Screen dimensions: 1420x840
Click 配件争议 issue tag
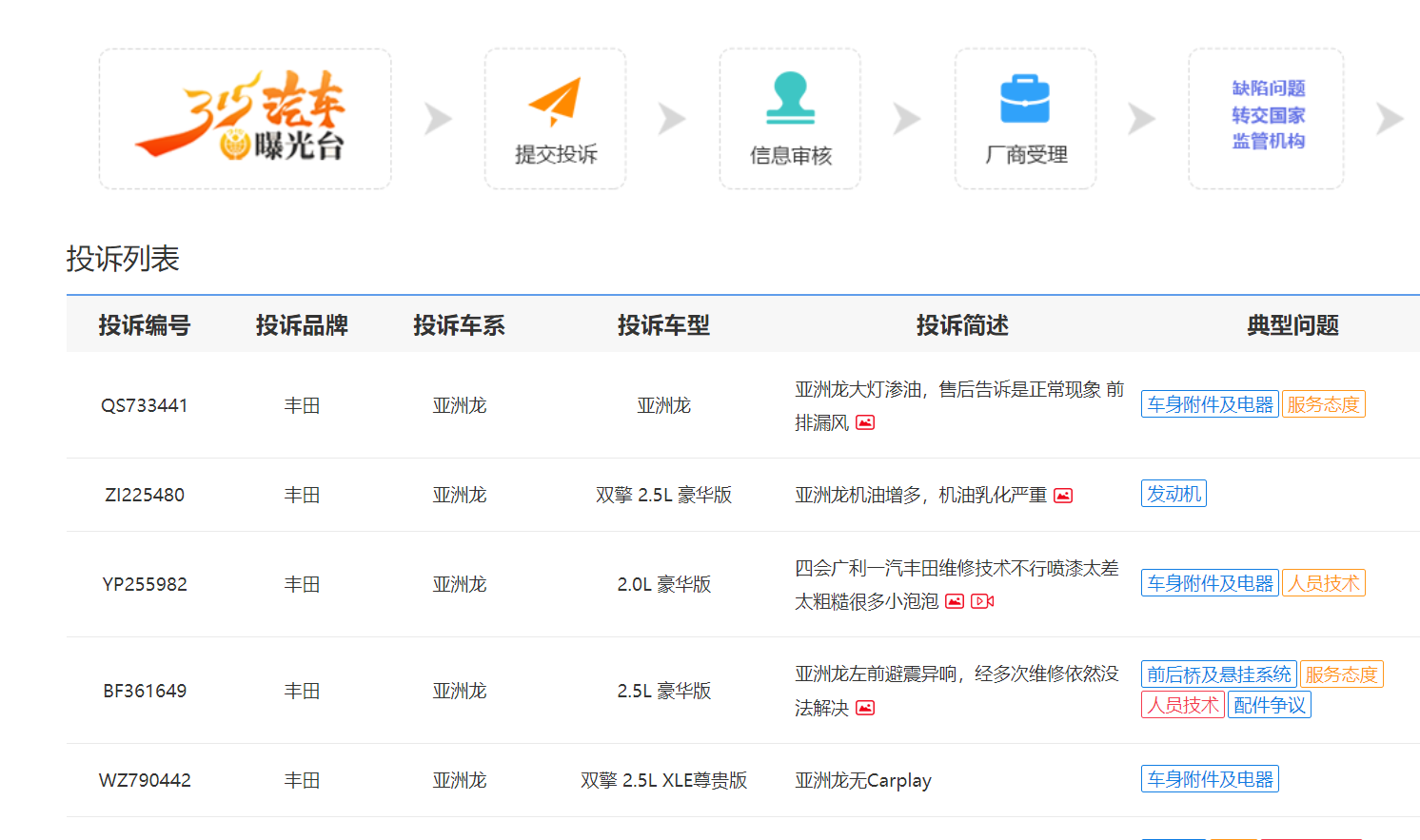click(1270, 705)
